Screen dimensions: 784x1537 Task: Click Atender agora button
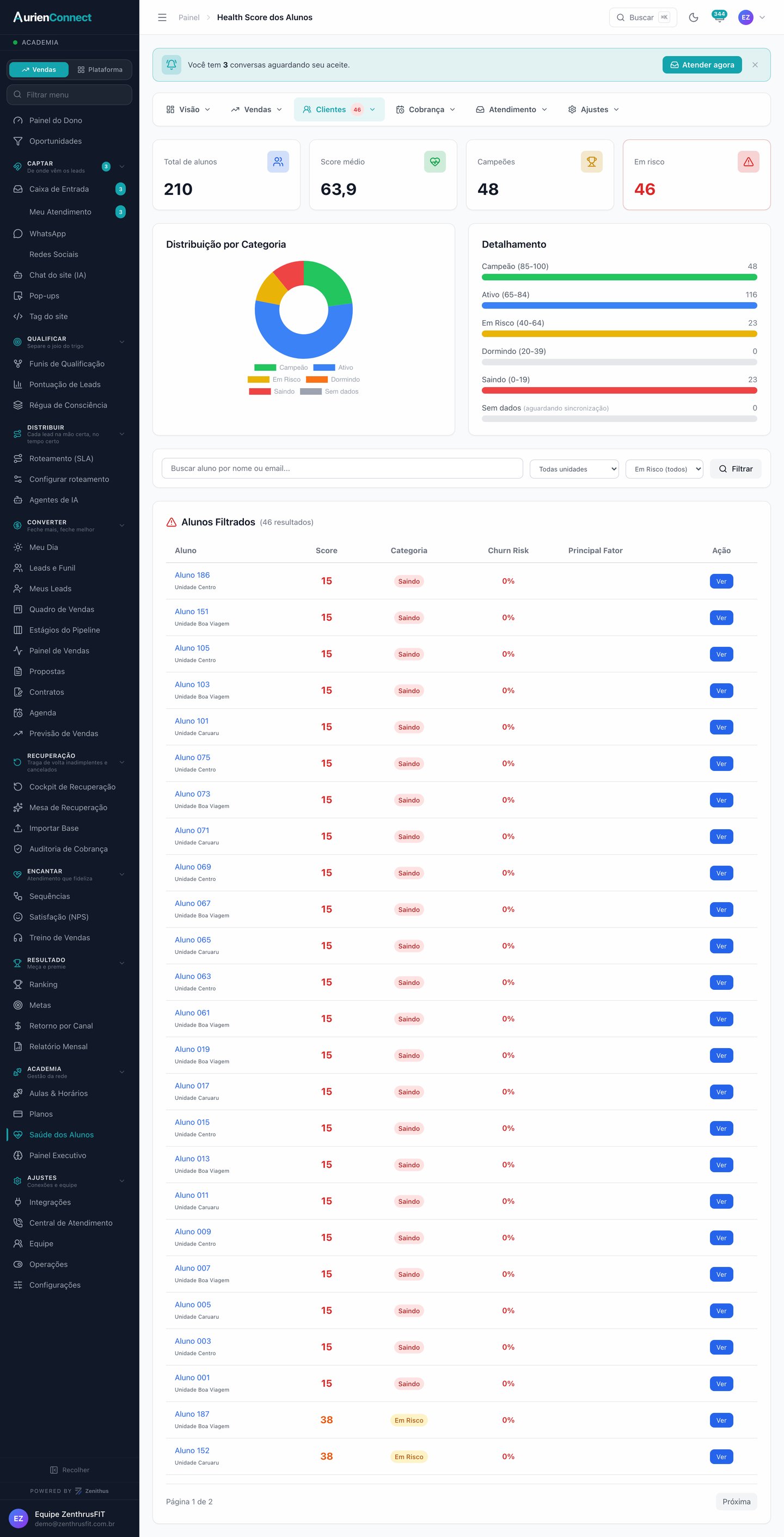(x=702, y=65)
